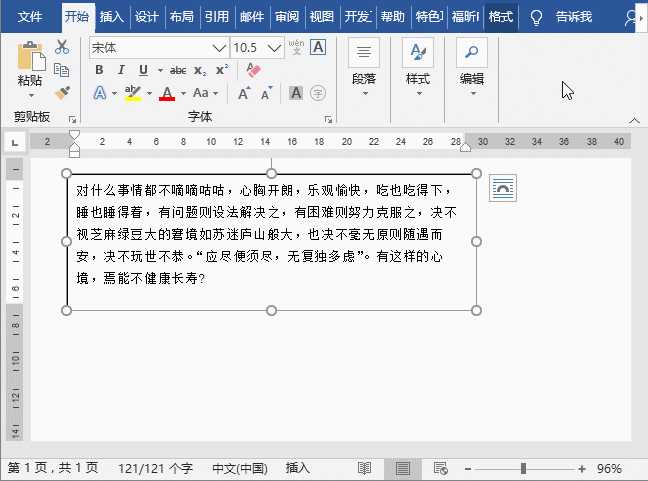This screenshot has height=481, width=648.
Task: Switch to Read Mode view
Action: pyautogui.click(x=365, y=468)
